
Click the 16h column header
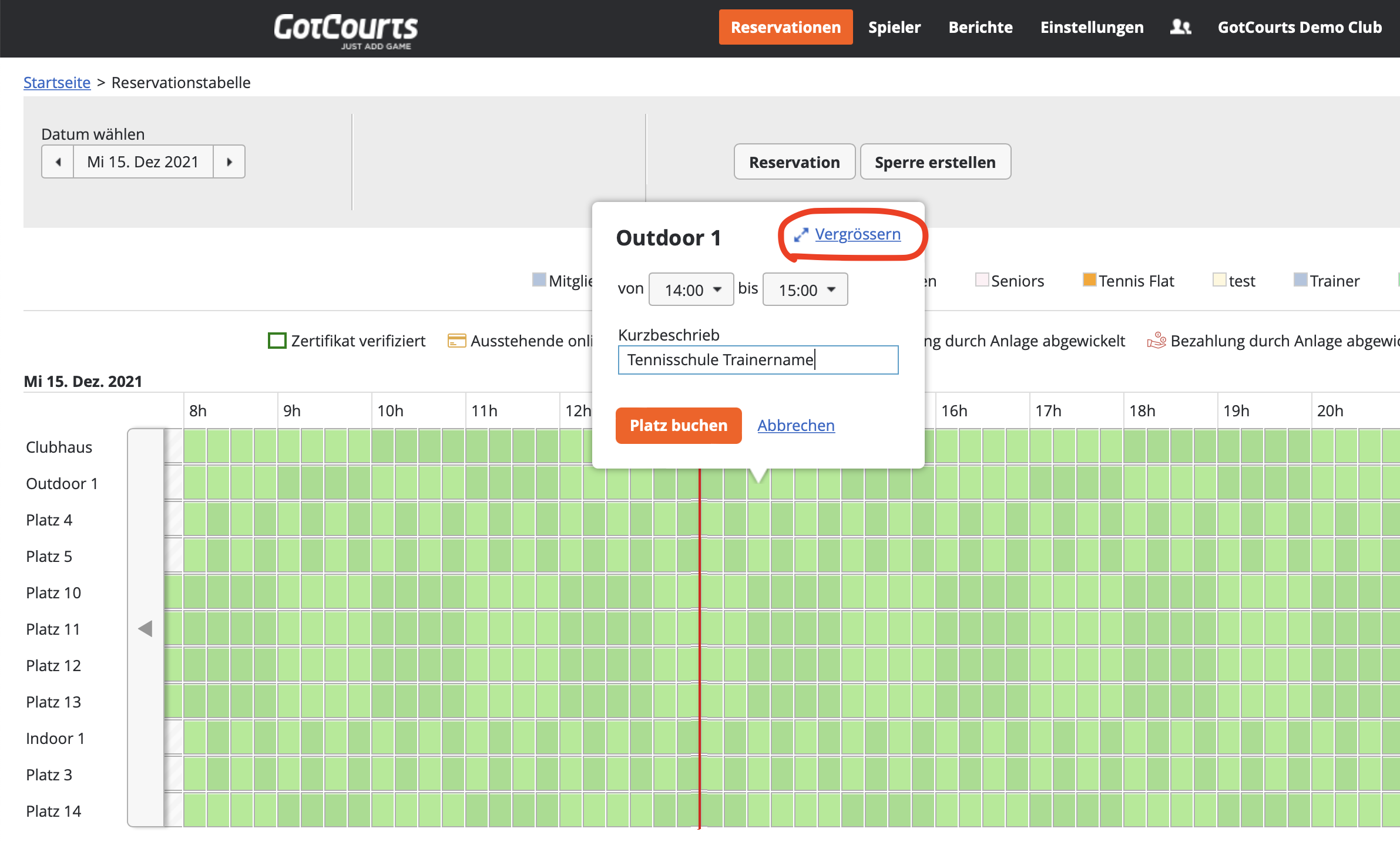pyautogui.click(x=954, y=410)
